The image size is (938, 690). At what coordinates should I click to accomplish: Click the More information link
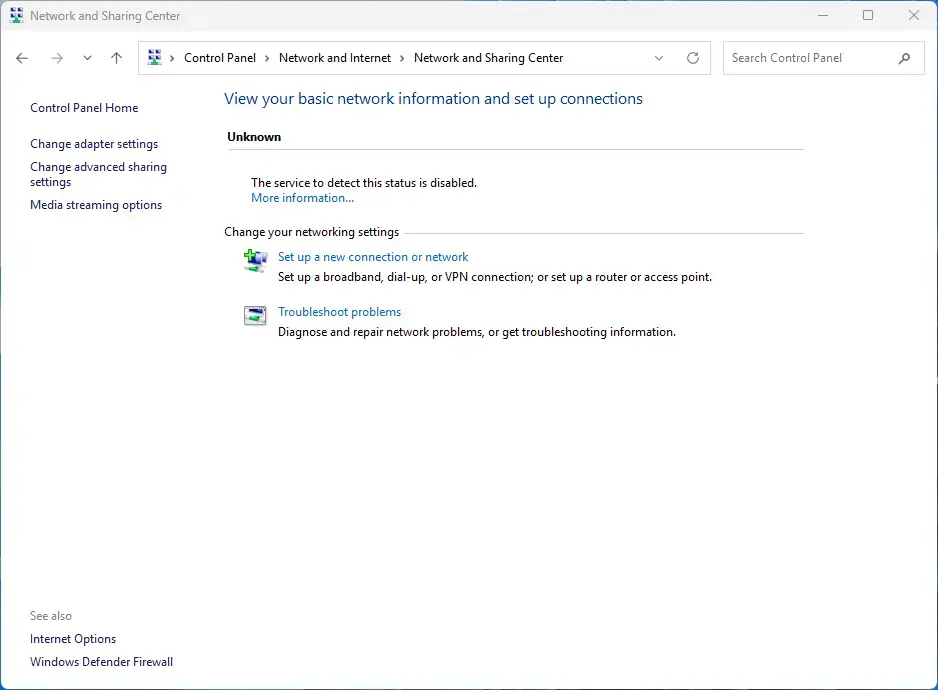coord(302,198)
